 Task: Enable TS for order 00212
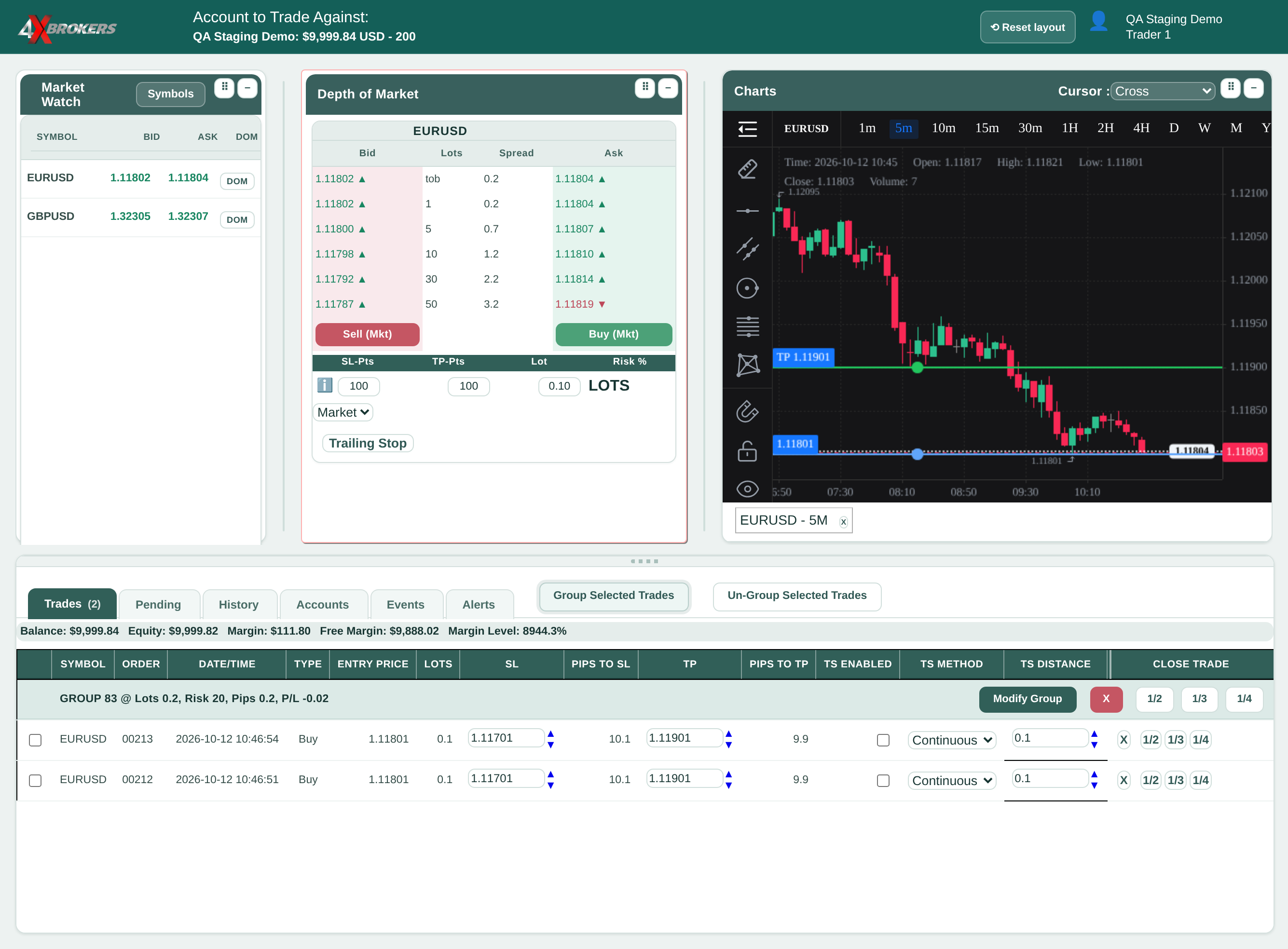pos(883,781)
